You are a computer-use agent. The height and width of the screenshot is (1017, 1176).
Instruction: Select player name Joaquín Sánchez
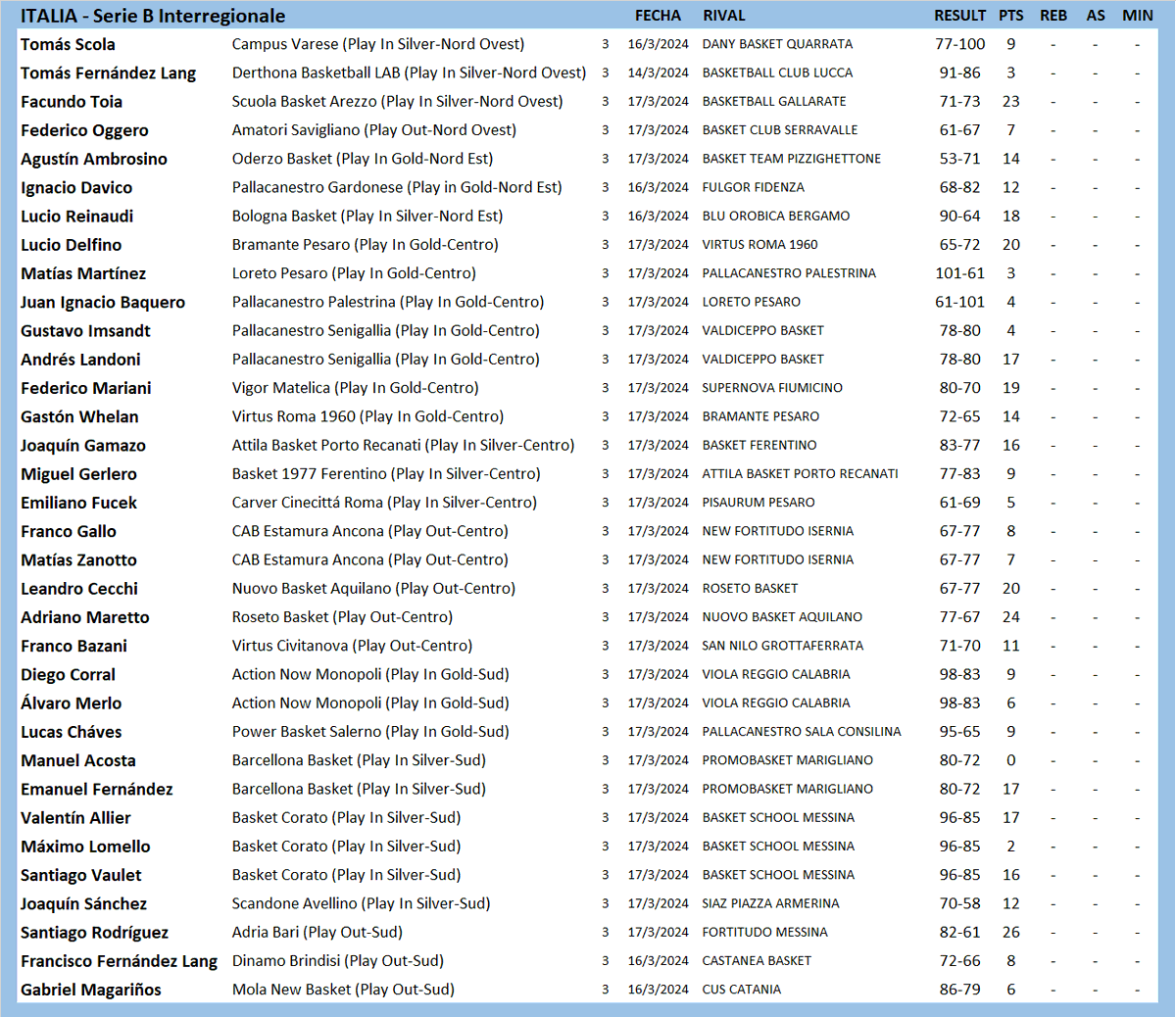(x=83, y=904)
